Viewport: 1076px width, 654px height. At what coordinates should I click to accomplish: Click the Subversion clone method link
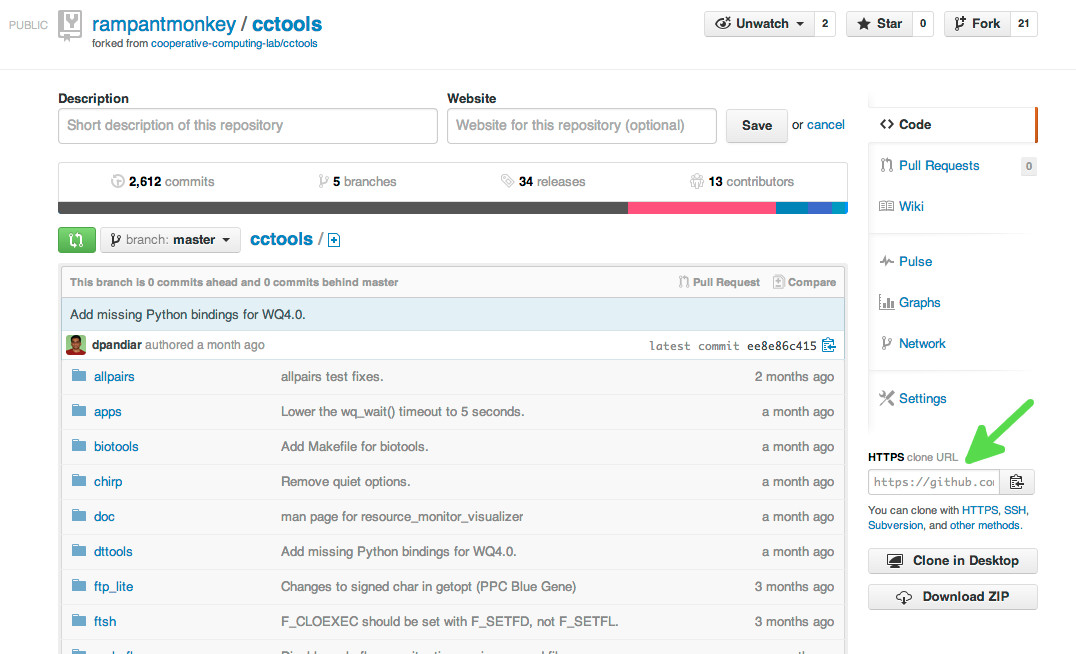[x=896, y=525]
